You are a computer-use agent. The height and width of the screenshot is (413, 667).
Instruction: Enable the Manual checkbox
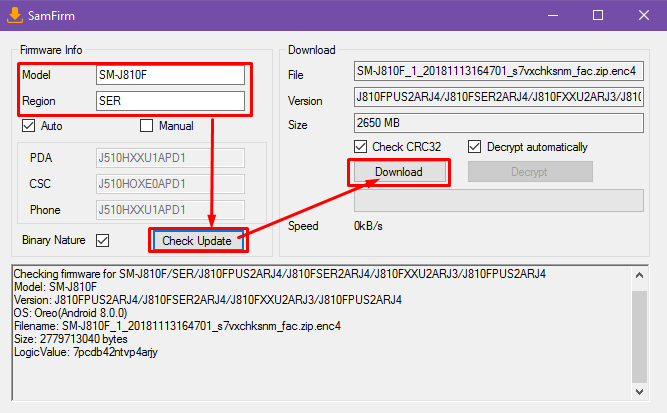click(x=146, y=126)
